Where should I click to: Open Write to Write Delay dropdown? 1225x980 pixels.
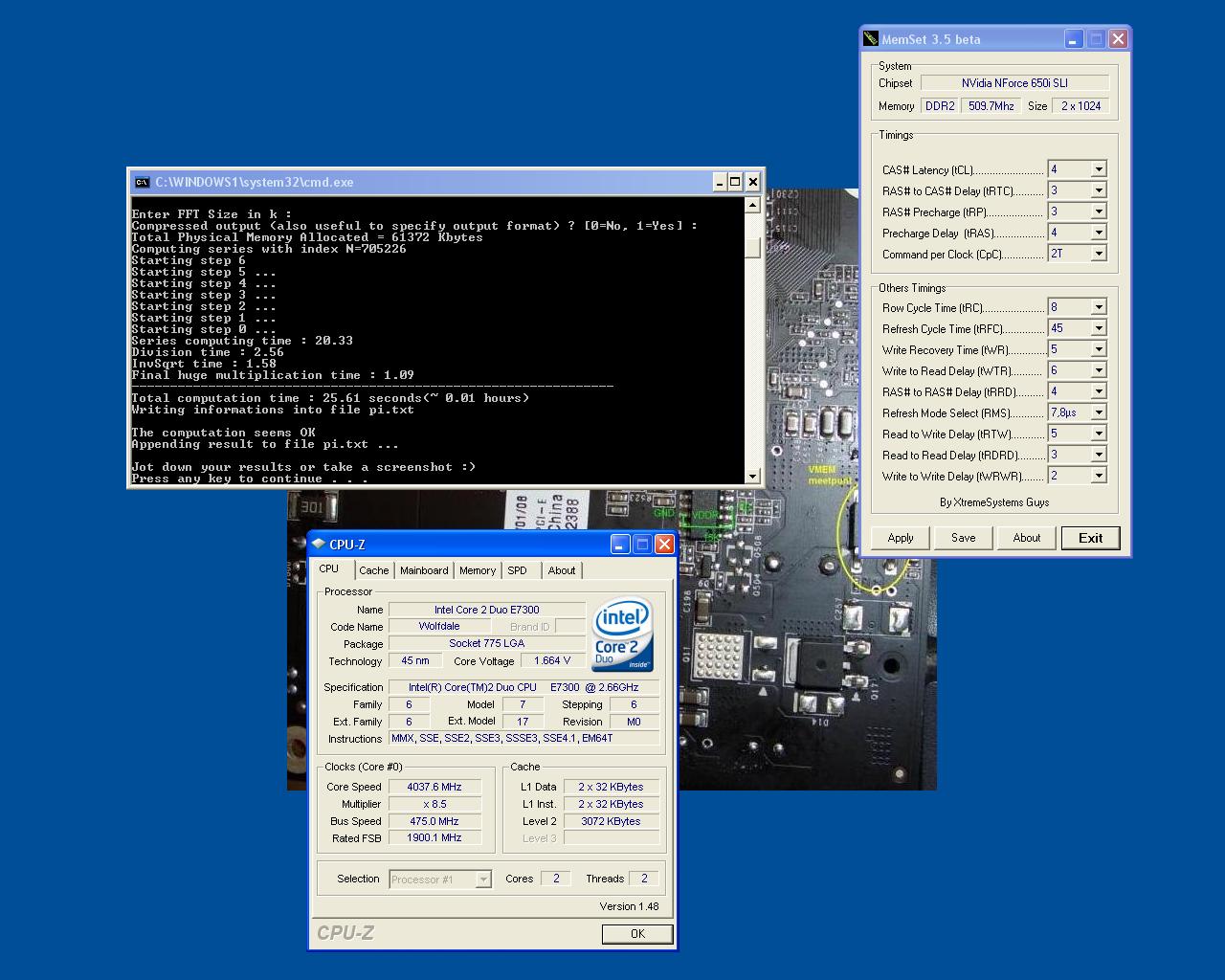point(1099,476)
